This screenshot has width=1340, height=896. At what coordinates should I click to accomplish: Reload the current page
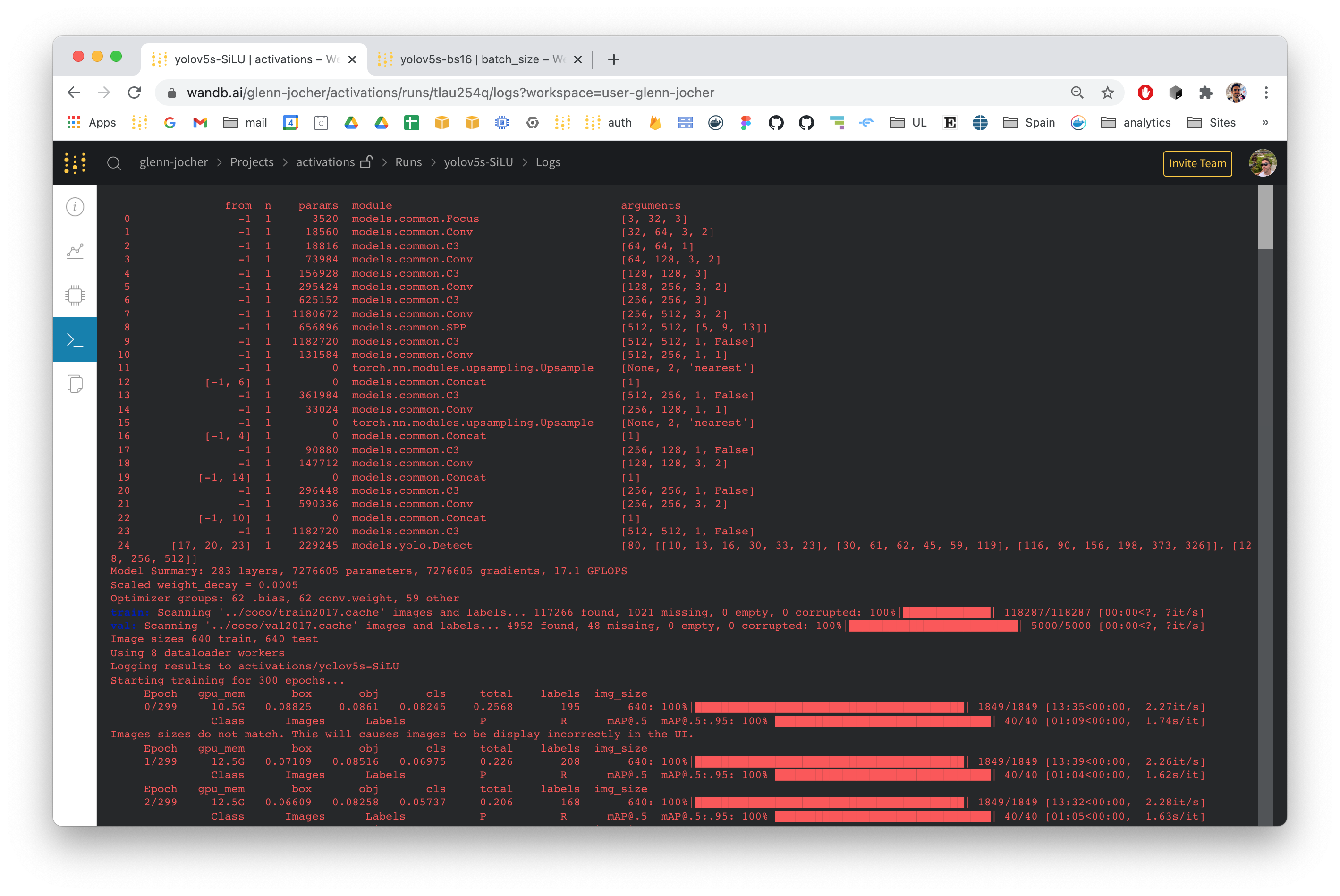point(134,93)
